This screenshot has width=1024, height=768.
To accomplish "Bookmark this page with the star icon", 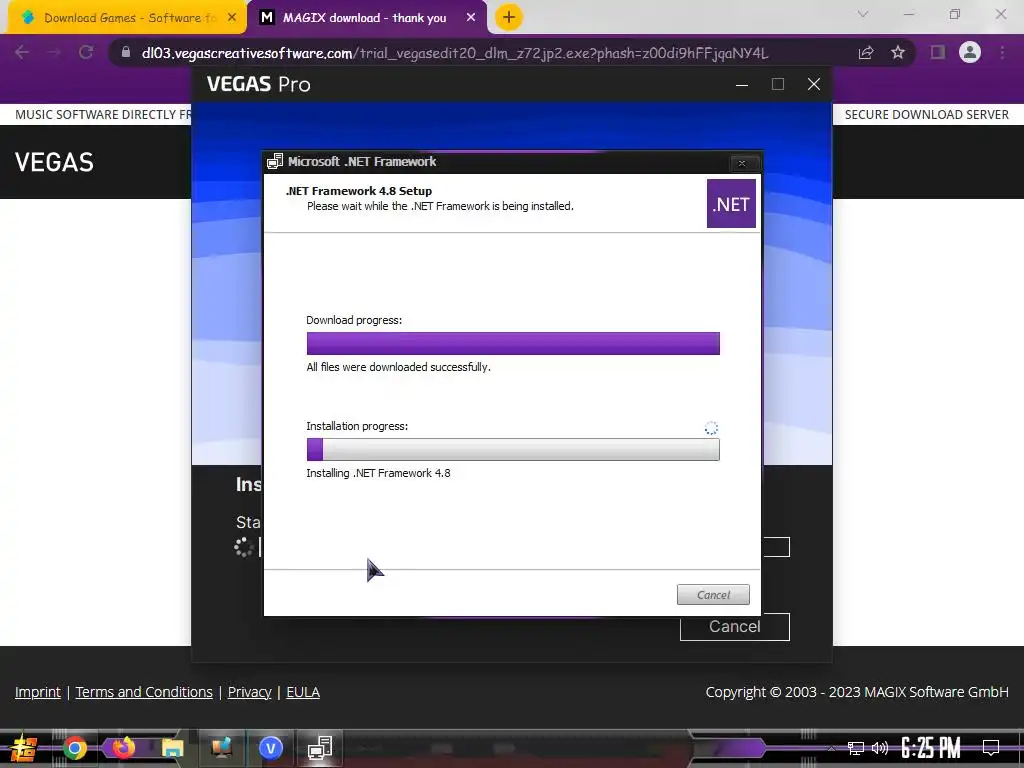I will [898, 53].
